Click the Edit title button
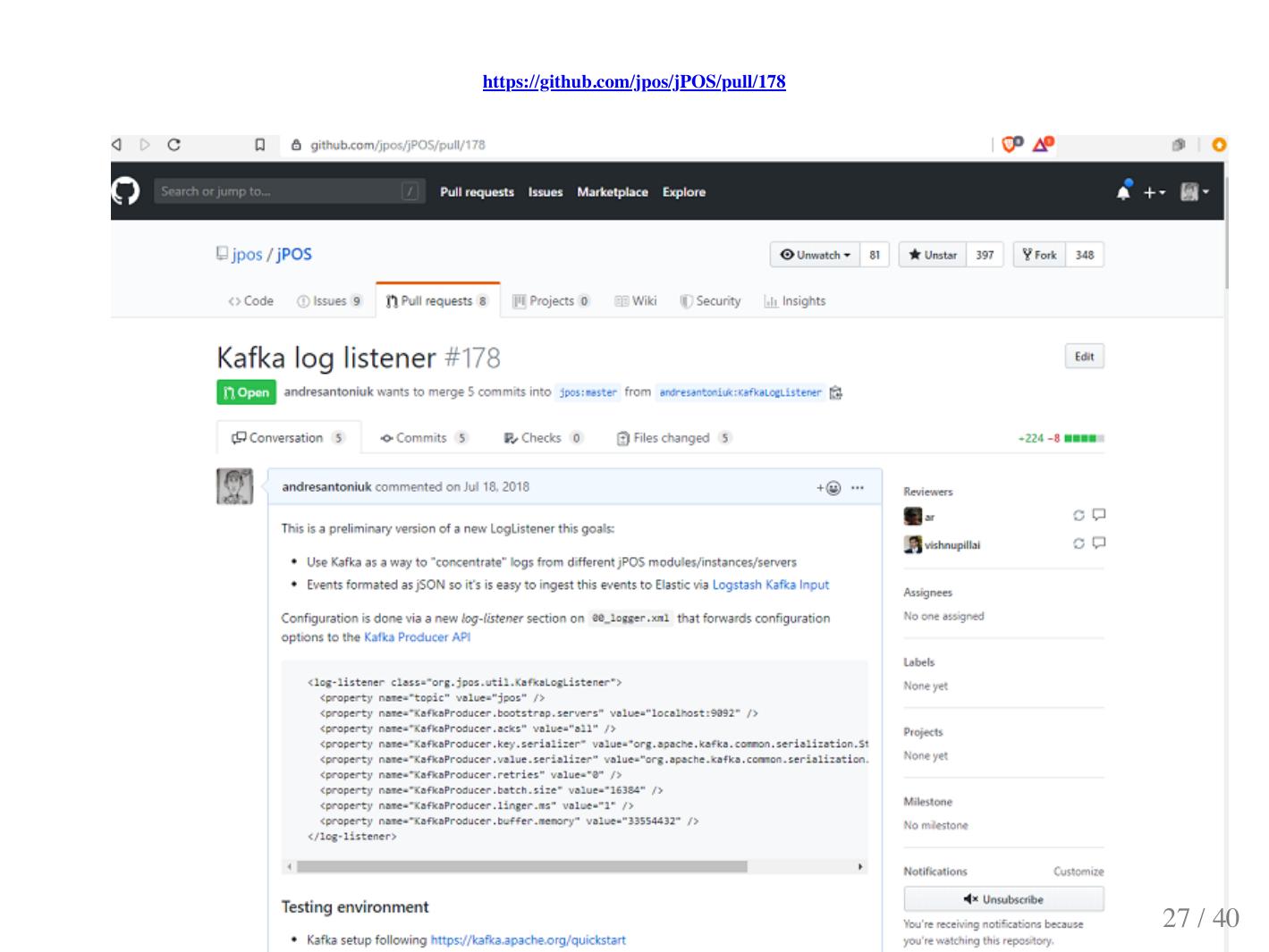This screenshot has width=1269, height=952. pyautogui.click(x=1084, y=357)
